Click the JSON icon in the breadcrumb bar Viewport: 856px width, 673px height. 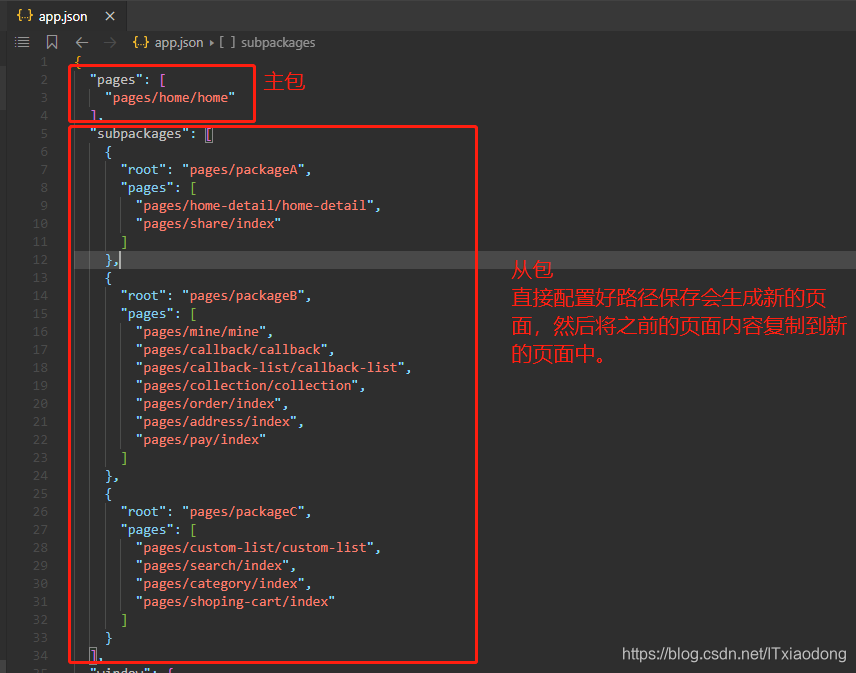pyautogui.click(x=140, y=42)
